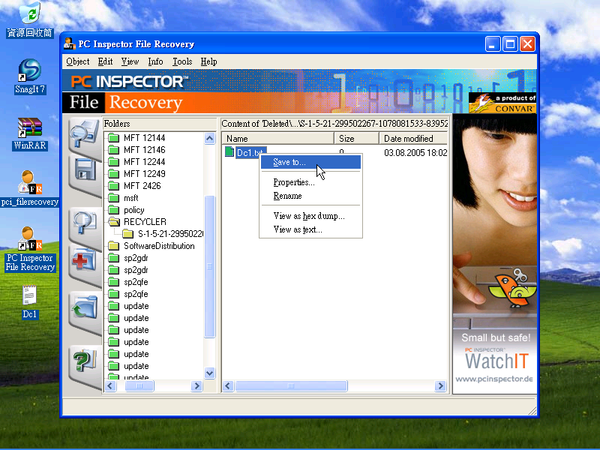Sort file list by Name column
The image size is (600, 450).
[278, 139]
